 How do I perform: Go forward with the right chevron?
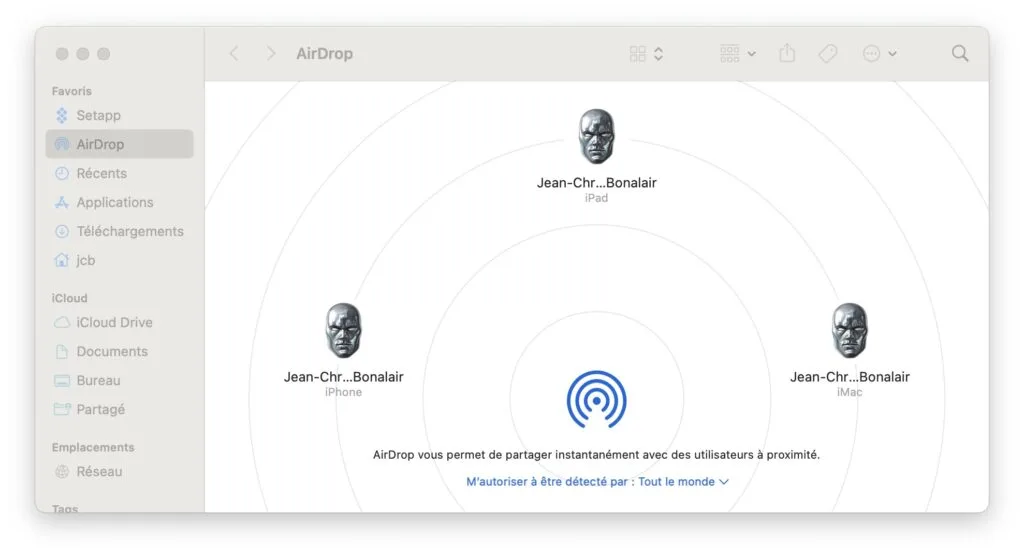(270, 54)
